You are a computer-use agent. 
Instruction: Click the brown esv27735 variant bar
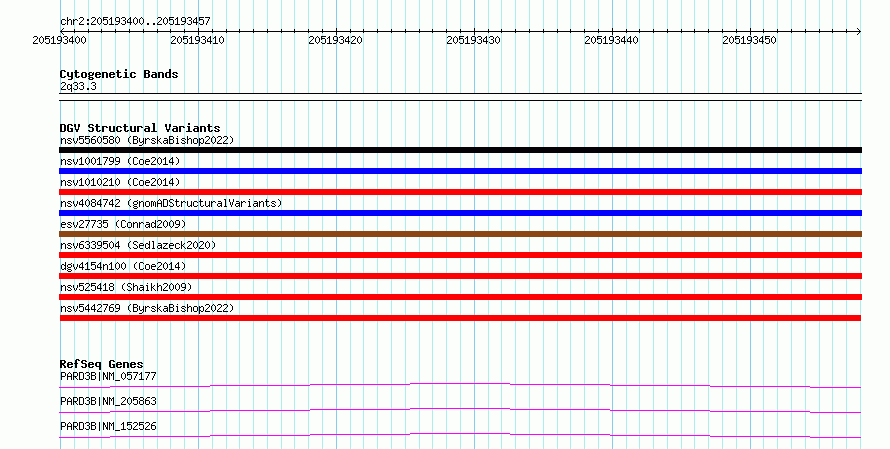point(460,234)
